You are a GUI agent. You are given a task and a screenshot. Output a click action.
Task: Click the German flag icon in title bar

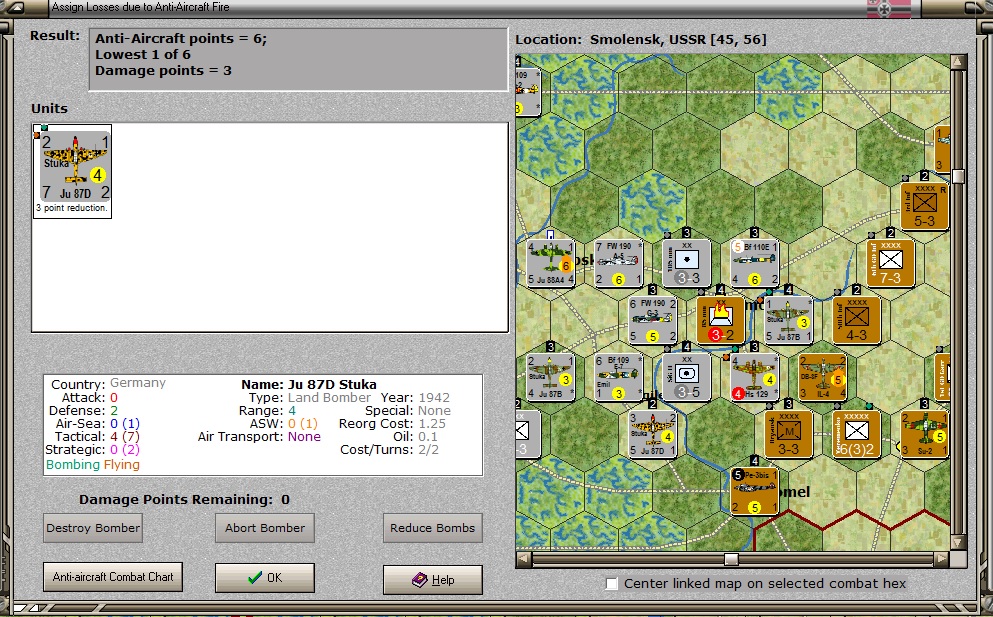pos(889,8)
